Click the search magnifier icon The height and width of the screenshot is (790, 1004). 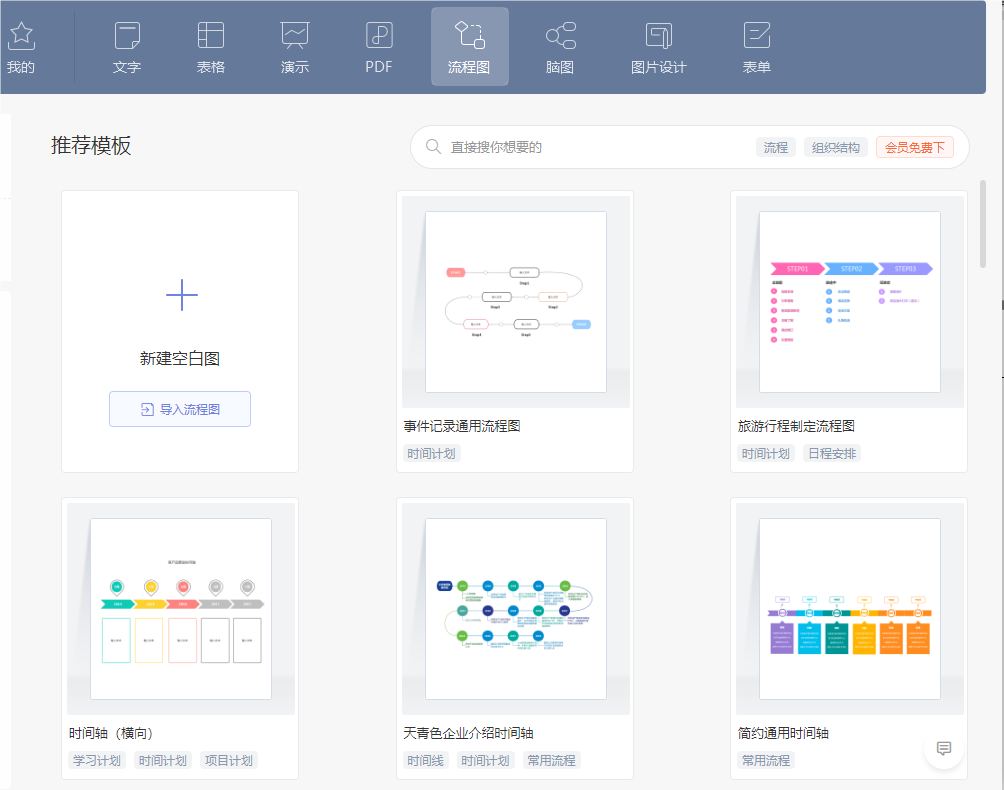(432, 146)
